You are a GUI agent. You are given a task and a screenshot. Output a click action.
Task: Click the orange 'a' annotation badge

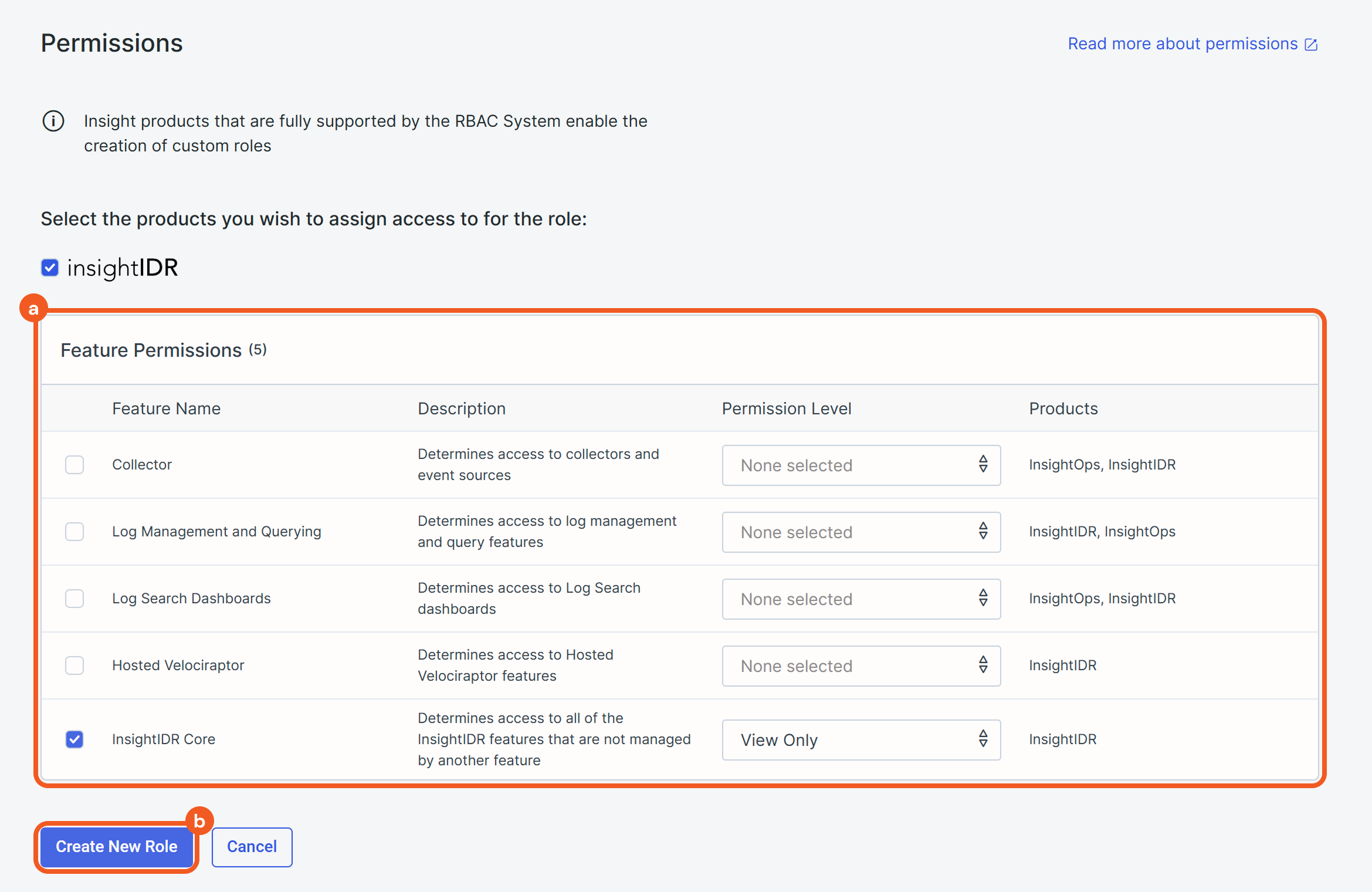pyautogui.click(x=33, y=308)
